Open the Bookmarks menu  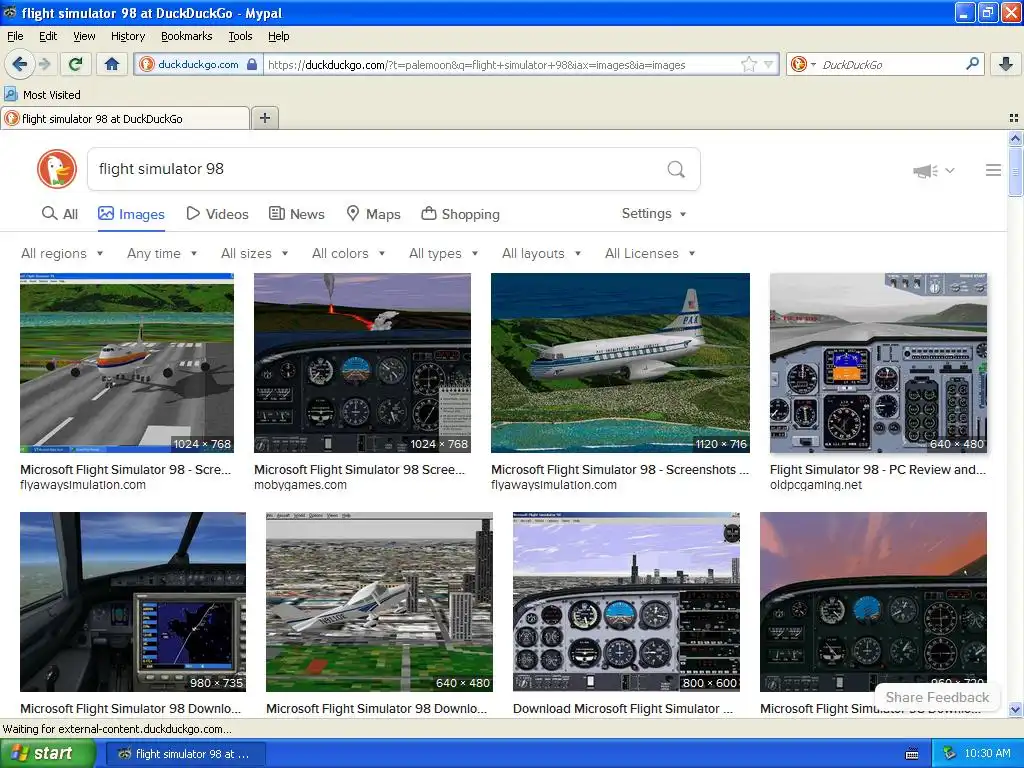187,36
